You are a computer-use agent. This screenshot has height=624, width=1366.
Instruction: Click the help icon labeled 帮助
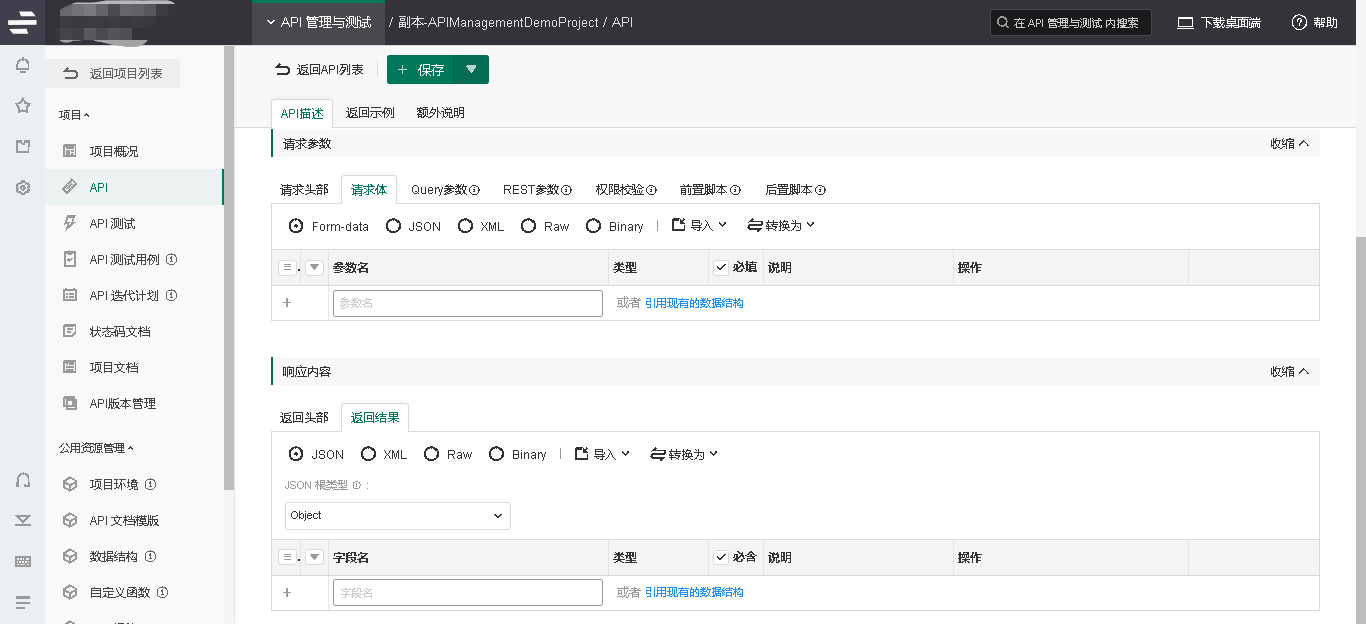coord(1299,22)
